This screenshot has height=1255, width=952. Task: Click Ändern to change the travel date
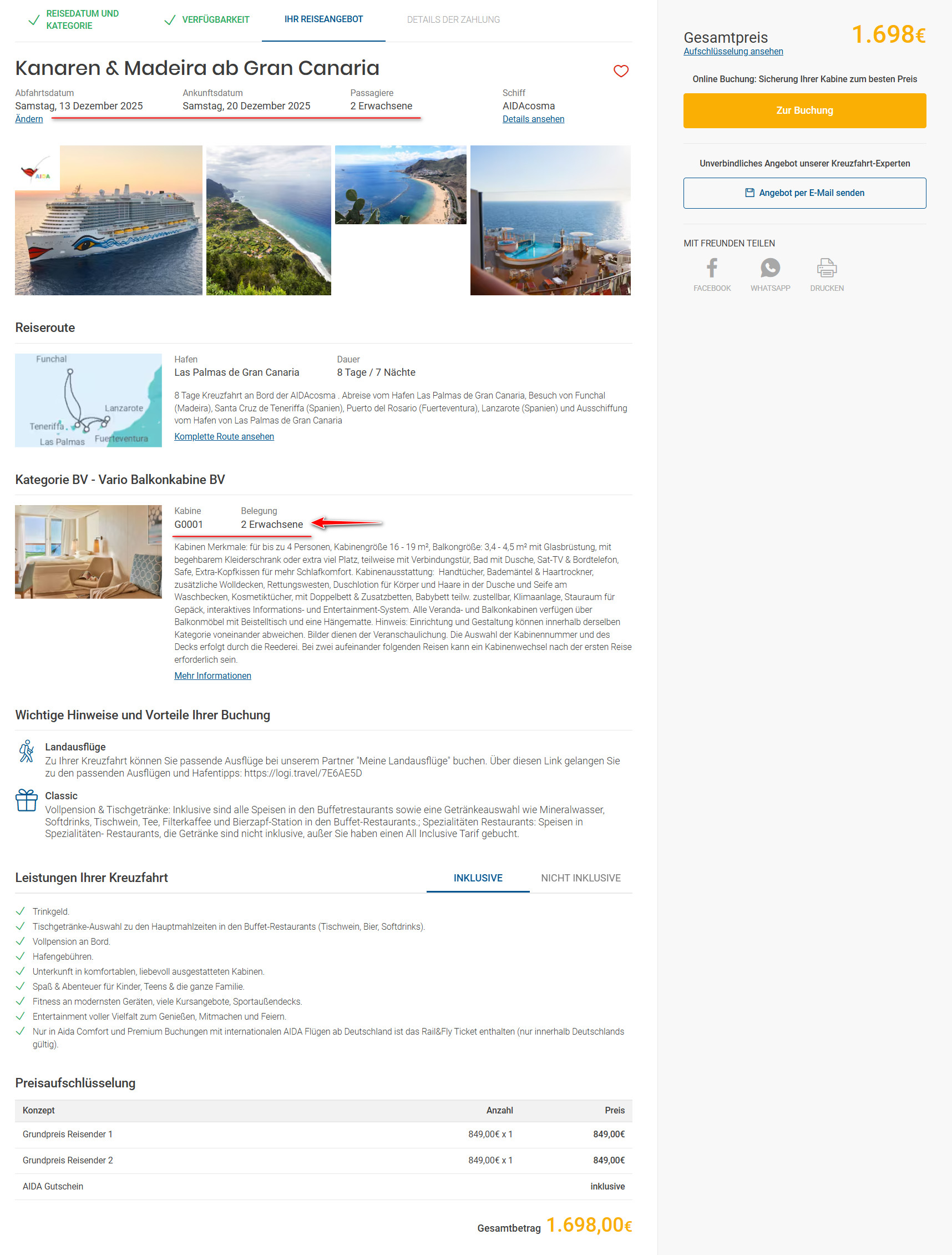click(x=29, y=119)
